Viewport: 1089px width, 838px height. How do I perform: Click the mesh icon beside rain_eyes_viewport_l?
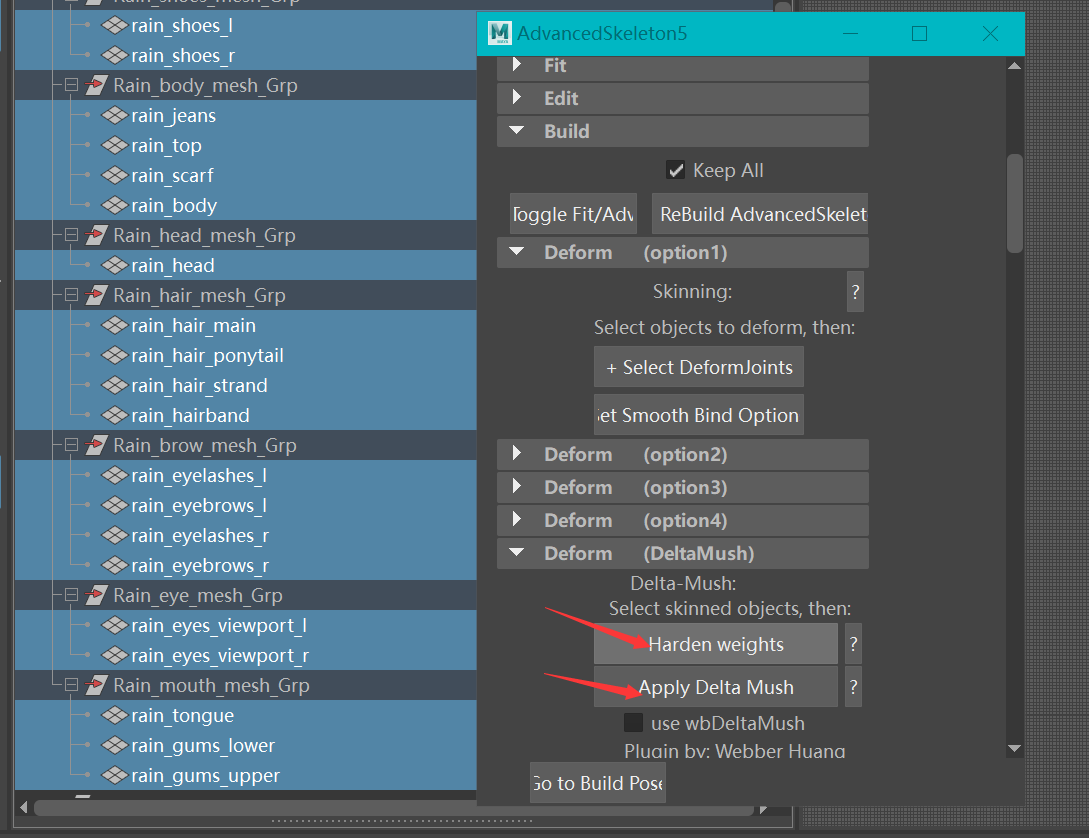tap(113, 625)
